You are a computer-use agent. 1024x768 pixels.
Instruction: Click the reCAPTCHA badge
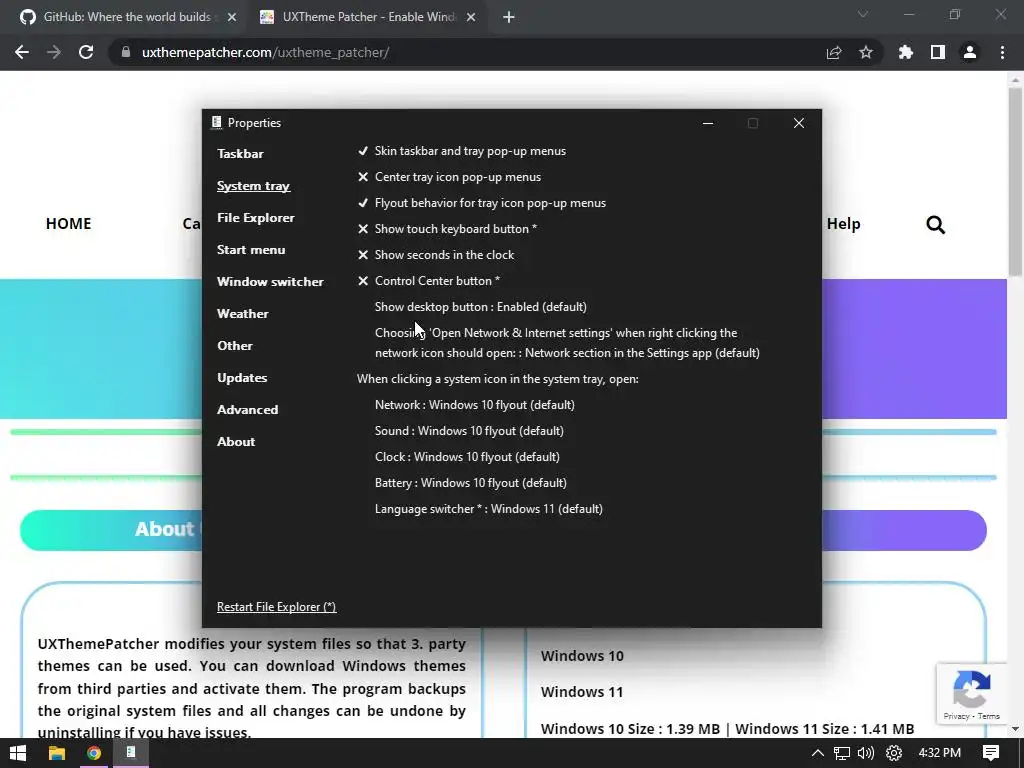[972, 694]
